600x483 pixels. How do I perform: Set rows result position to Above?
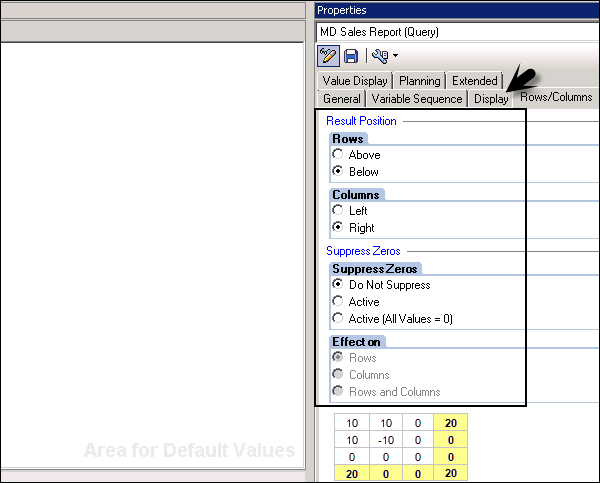pos(338,155)
